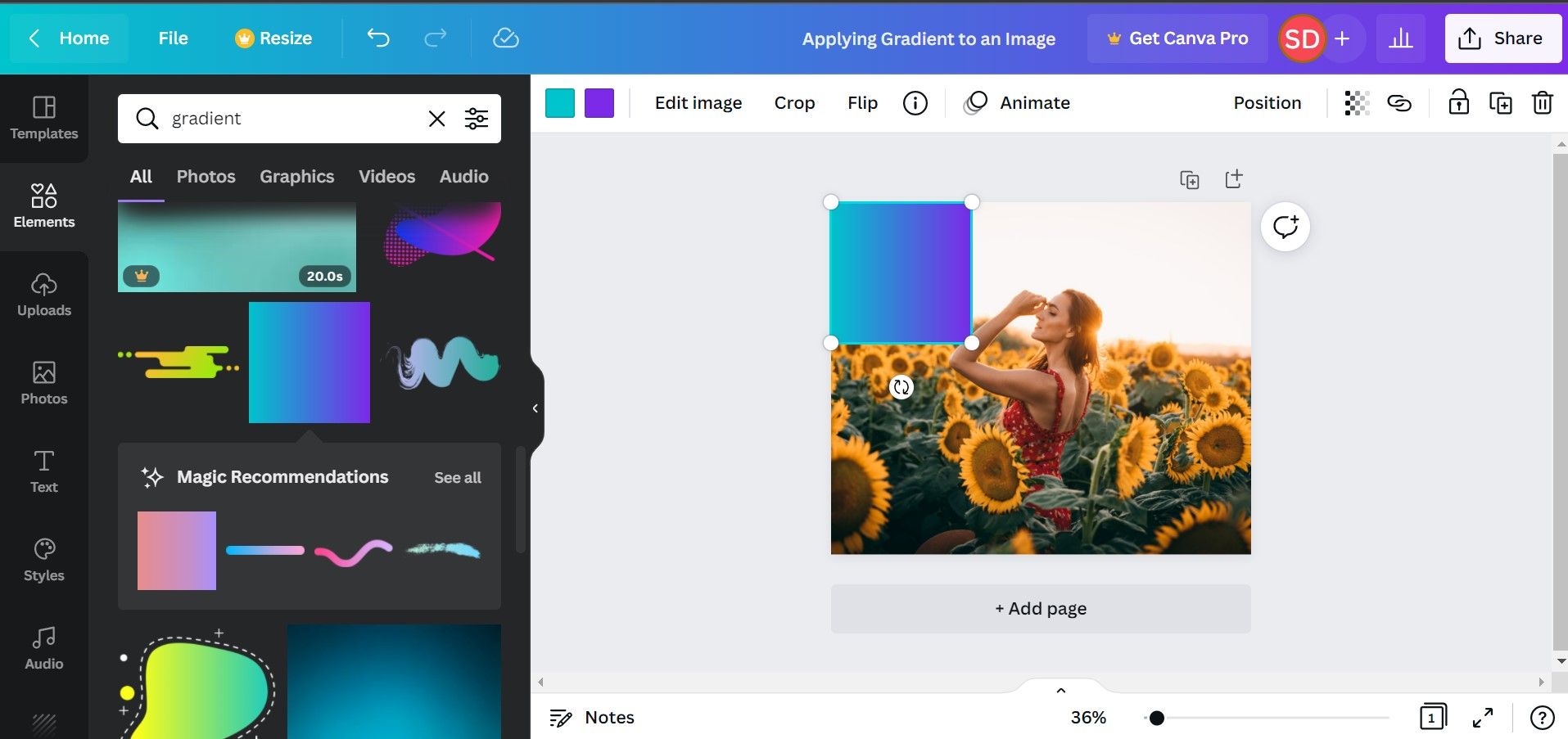This screenshot has width=1568, height=739.
Task: Click Get Canva Pro
Action: [1177, 38]
